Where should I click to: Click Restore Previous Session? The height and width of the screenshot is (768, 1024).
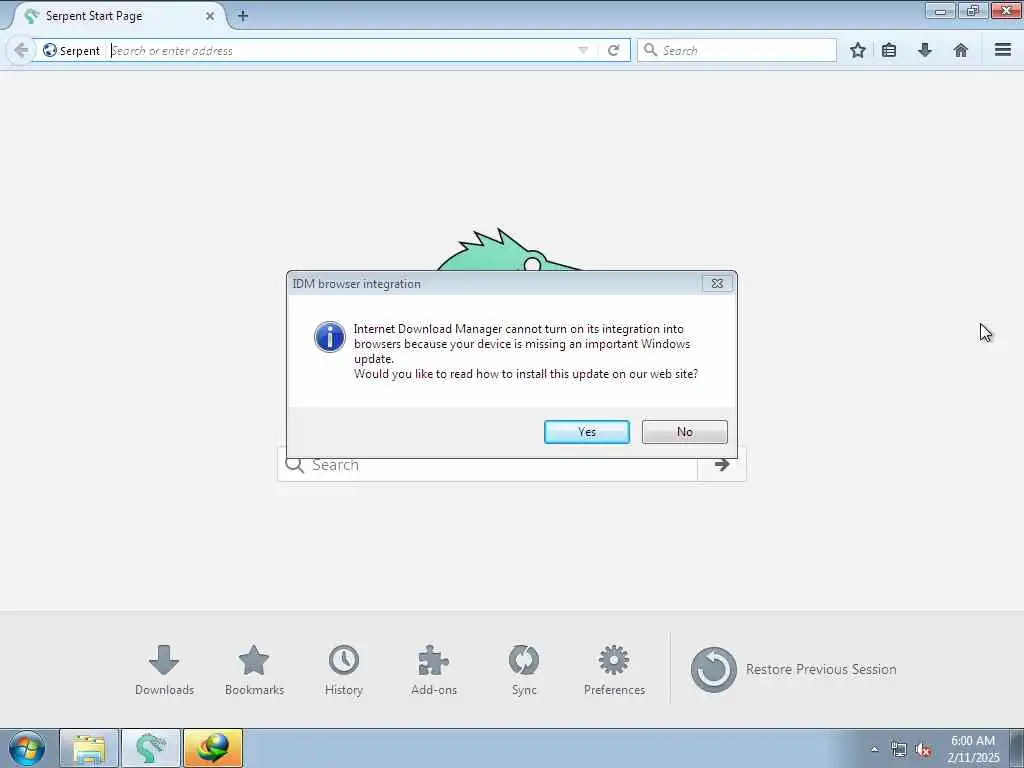click(x=793, y=669)
